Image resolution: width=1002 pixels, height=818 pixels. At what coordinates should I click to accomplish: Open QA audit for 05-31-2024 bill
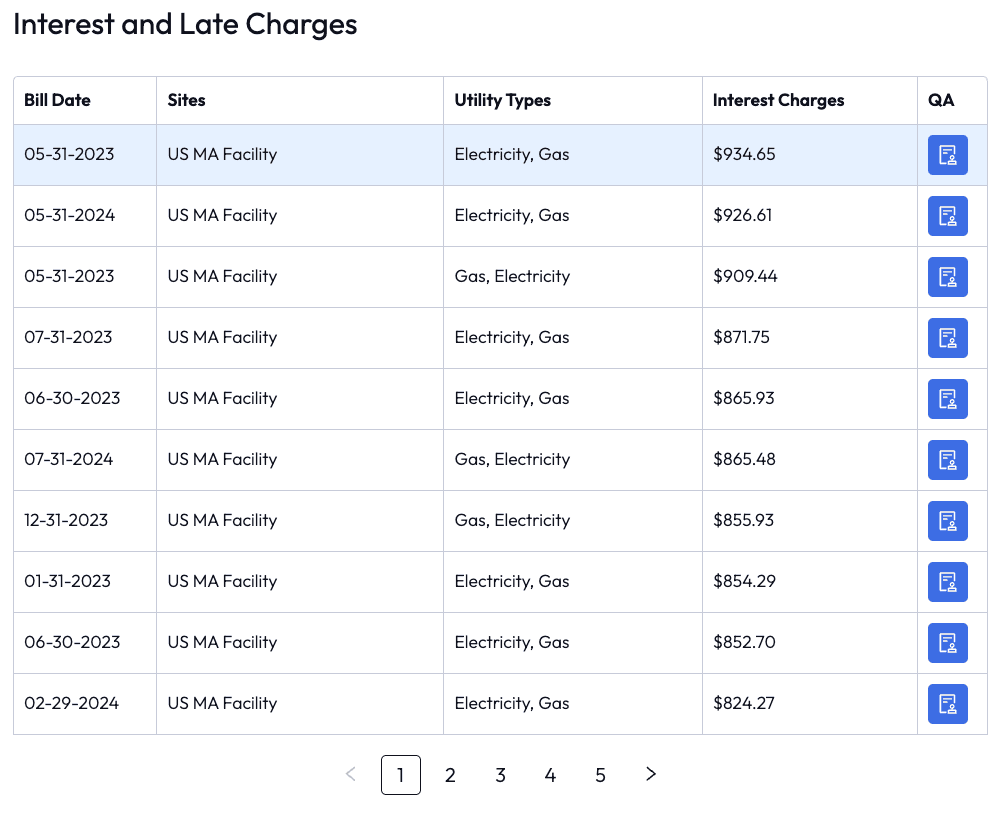pos(948,216)
